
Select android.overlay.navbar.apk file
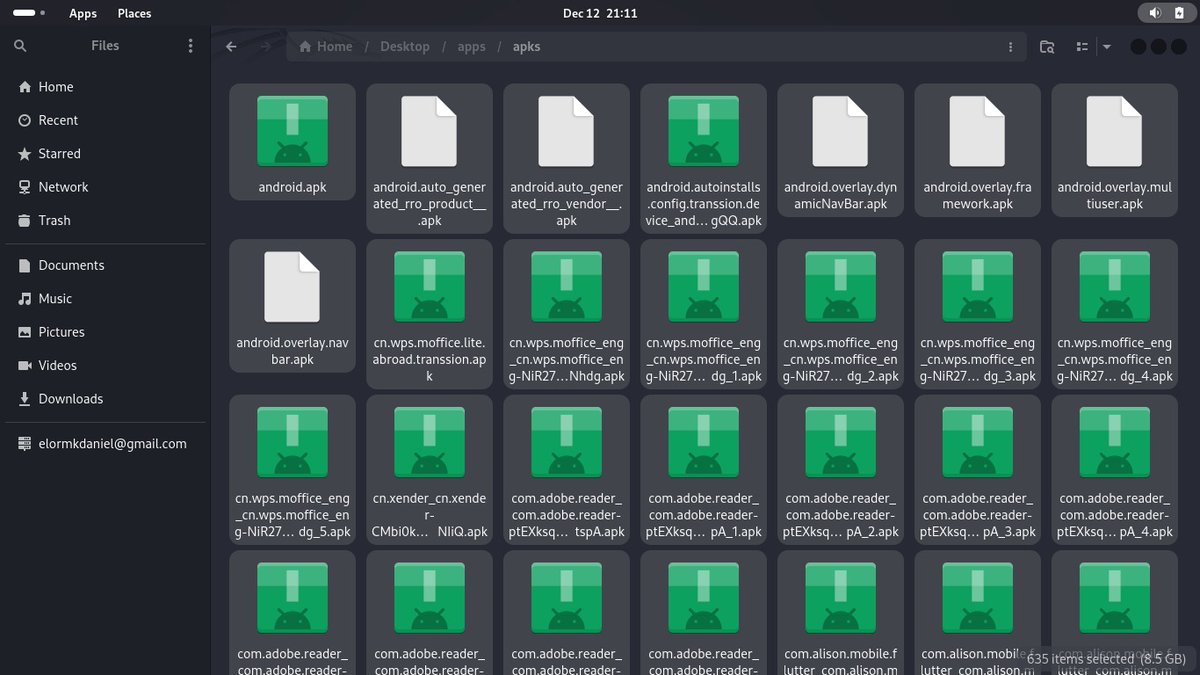[x=292, y=305]
